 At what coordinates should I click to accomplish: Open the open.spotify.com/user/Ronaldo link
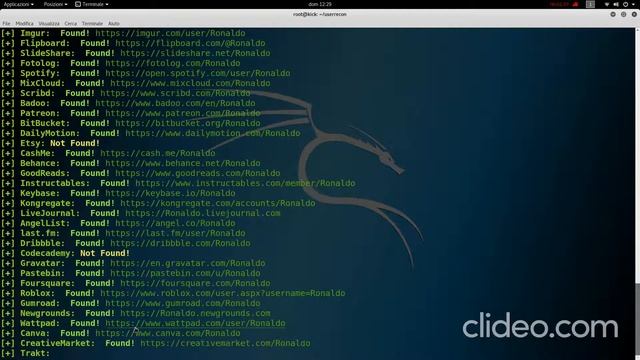[x=198, y=73]
